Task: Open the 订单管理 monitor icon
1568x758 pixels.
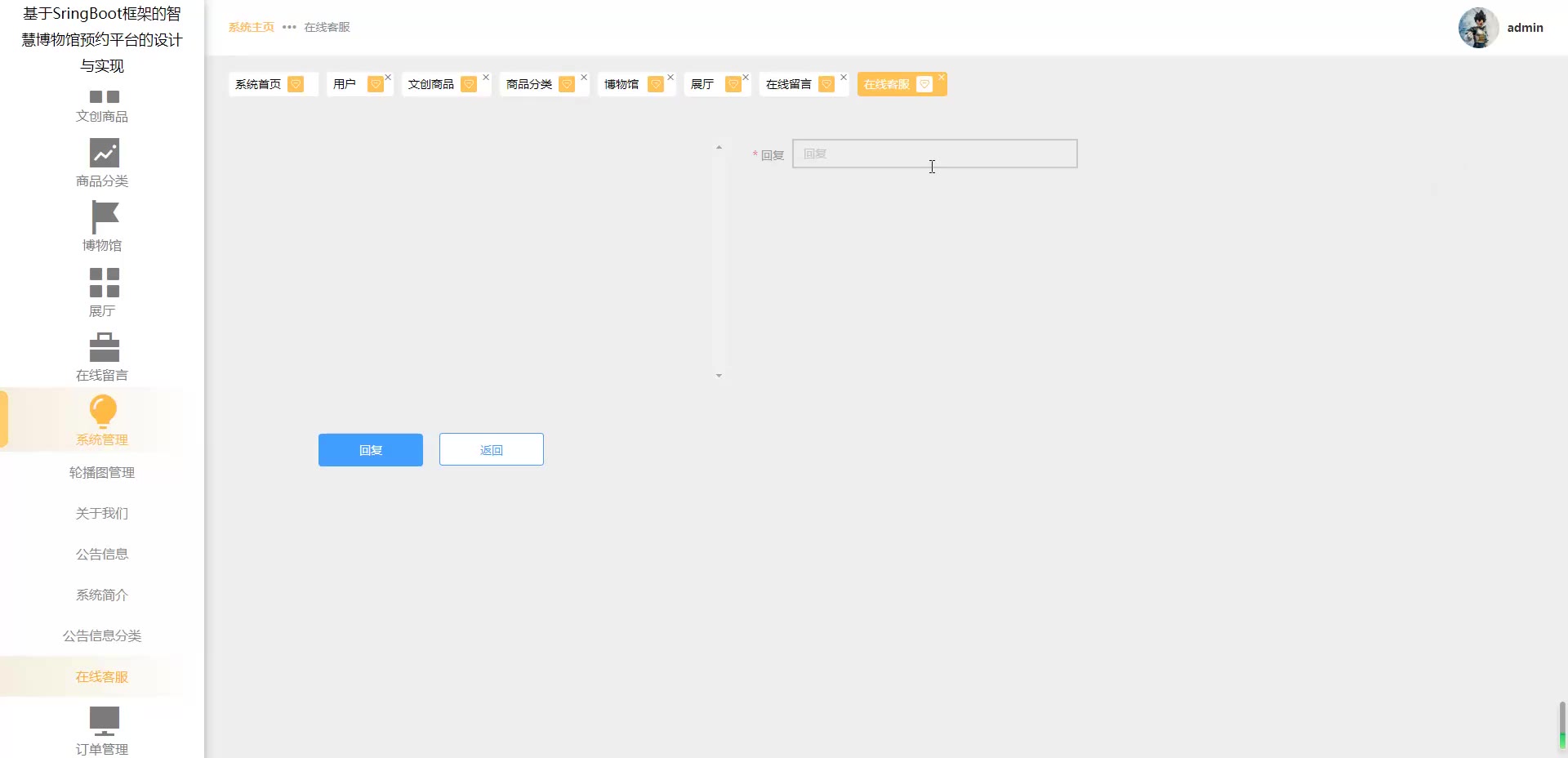Action: pyautogui.click(x=104, y=721)
